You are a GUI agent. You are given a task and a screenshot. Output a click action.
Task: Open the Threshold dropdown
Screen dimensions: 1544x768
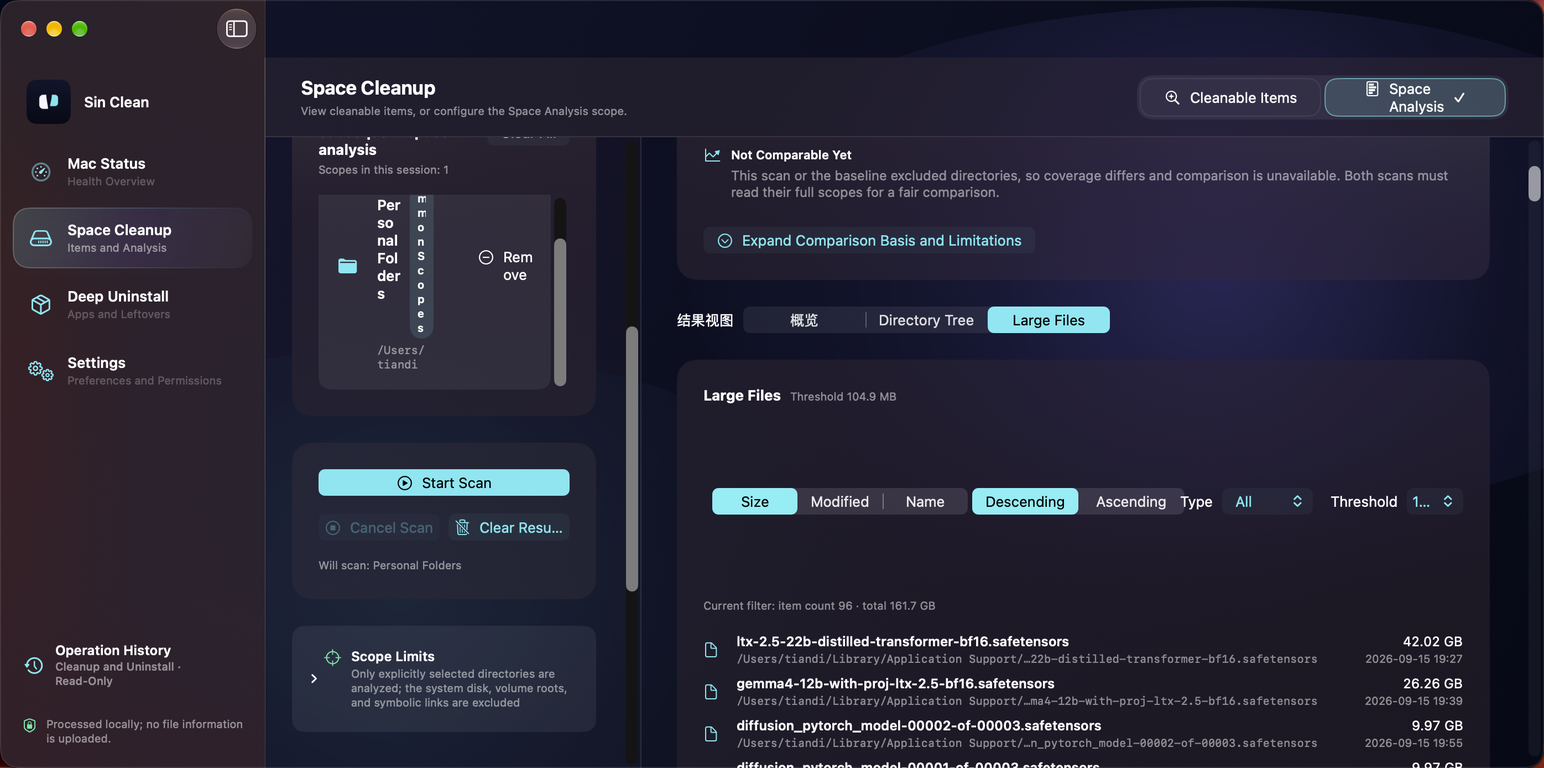click(1435, 501)
